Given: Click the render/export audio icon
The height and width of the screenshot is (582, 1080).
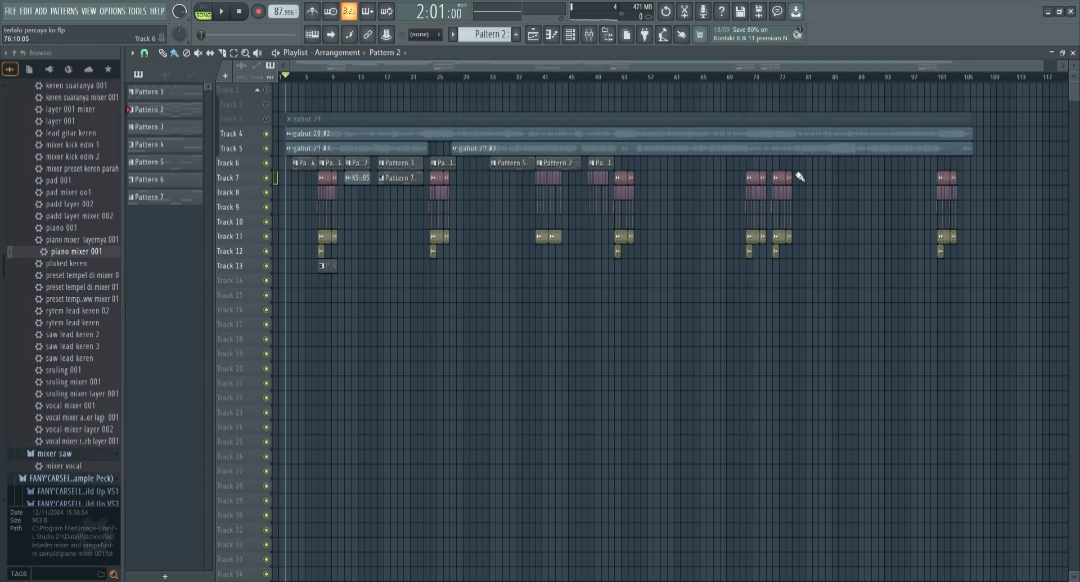Looking at the screenshot, I should 758,11.
